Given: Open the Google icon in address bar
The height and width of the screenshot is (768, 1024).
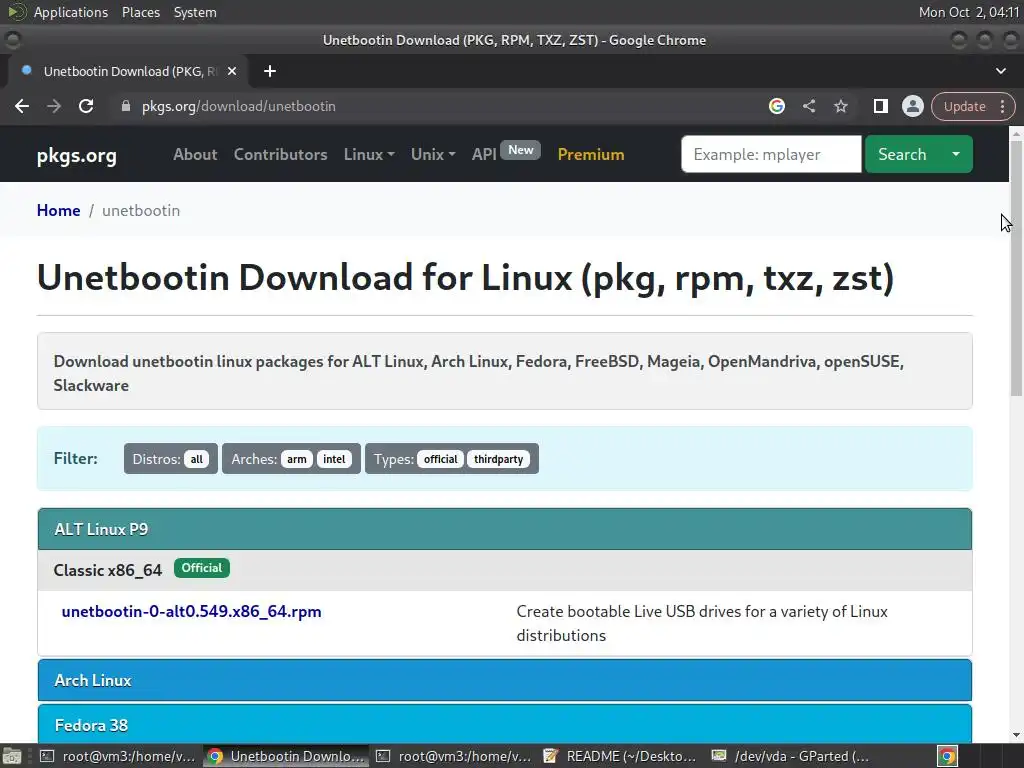Looking at the screenshot, I should point(776,106).
